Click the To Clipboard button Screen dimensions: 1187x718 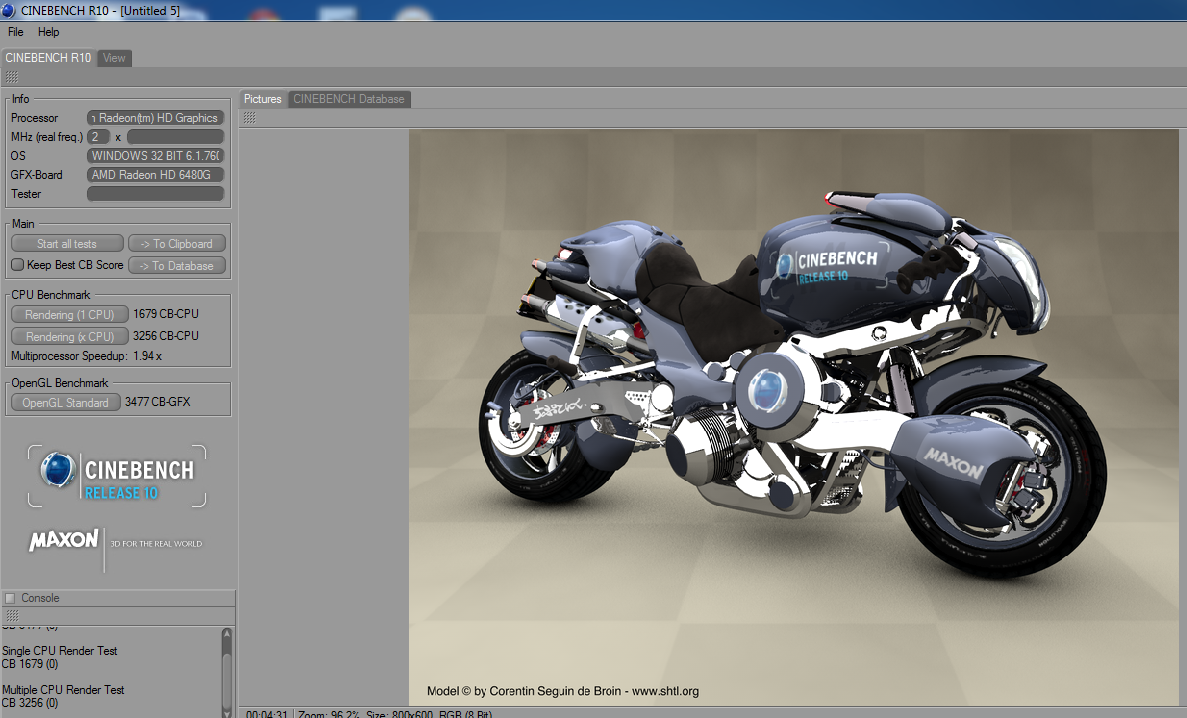[x=176, y=243]
